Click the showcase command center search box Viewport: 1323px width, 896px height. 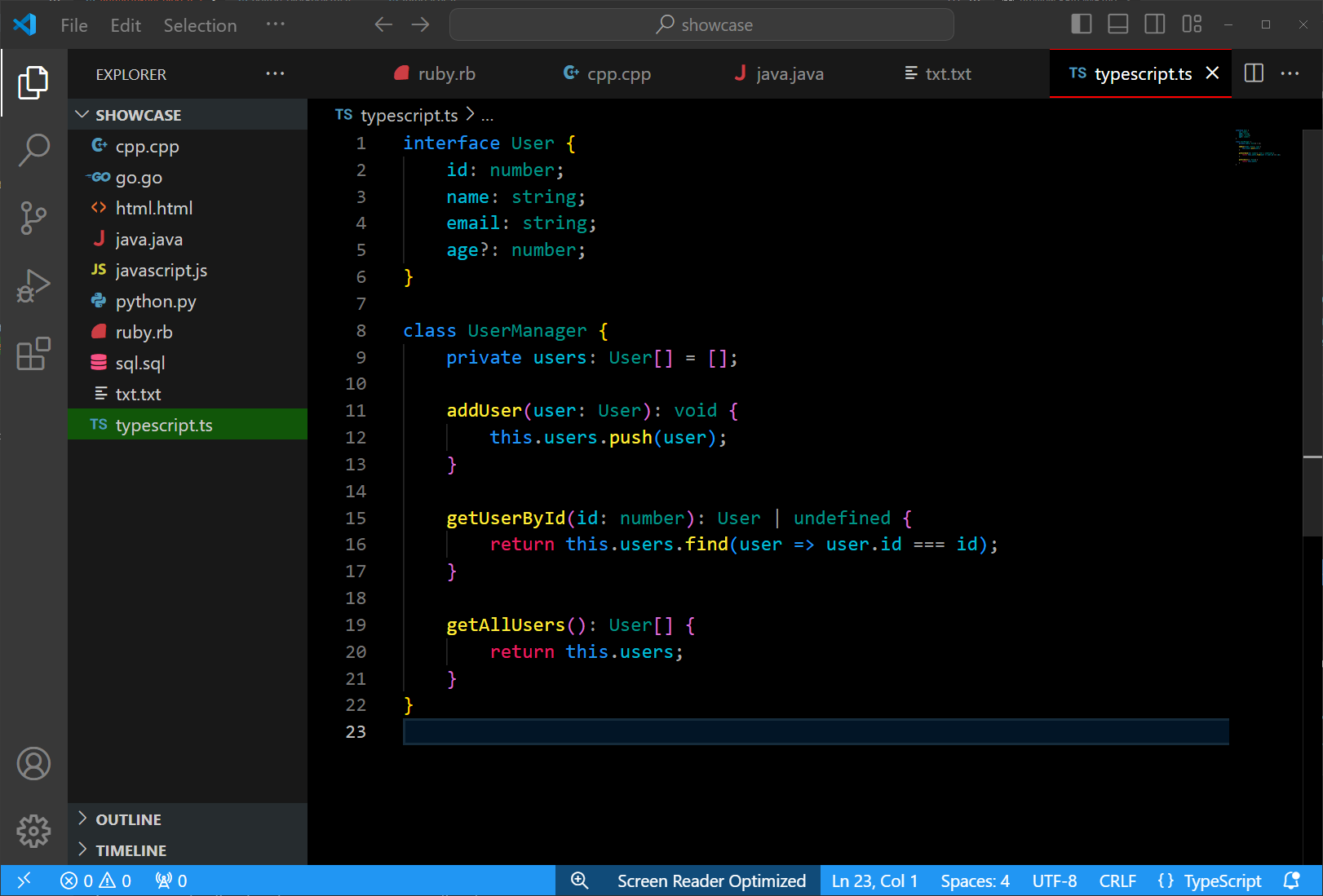[701, 24]
